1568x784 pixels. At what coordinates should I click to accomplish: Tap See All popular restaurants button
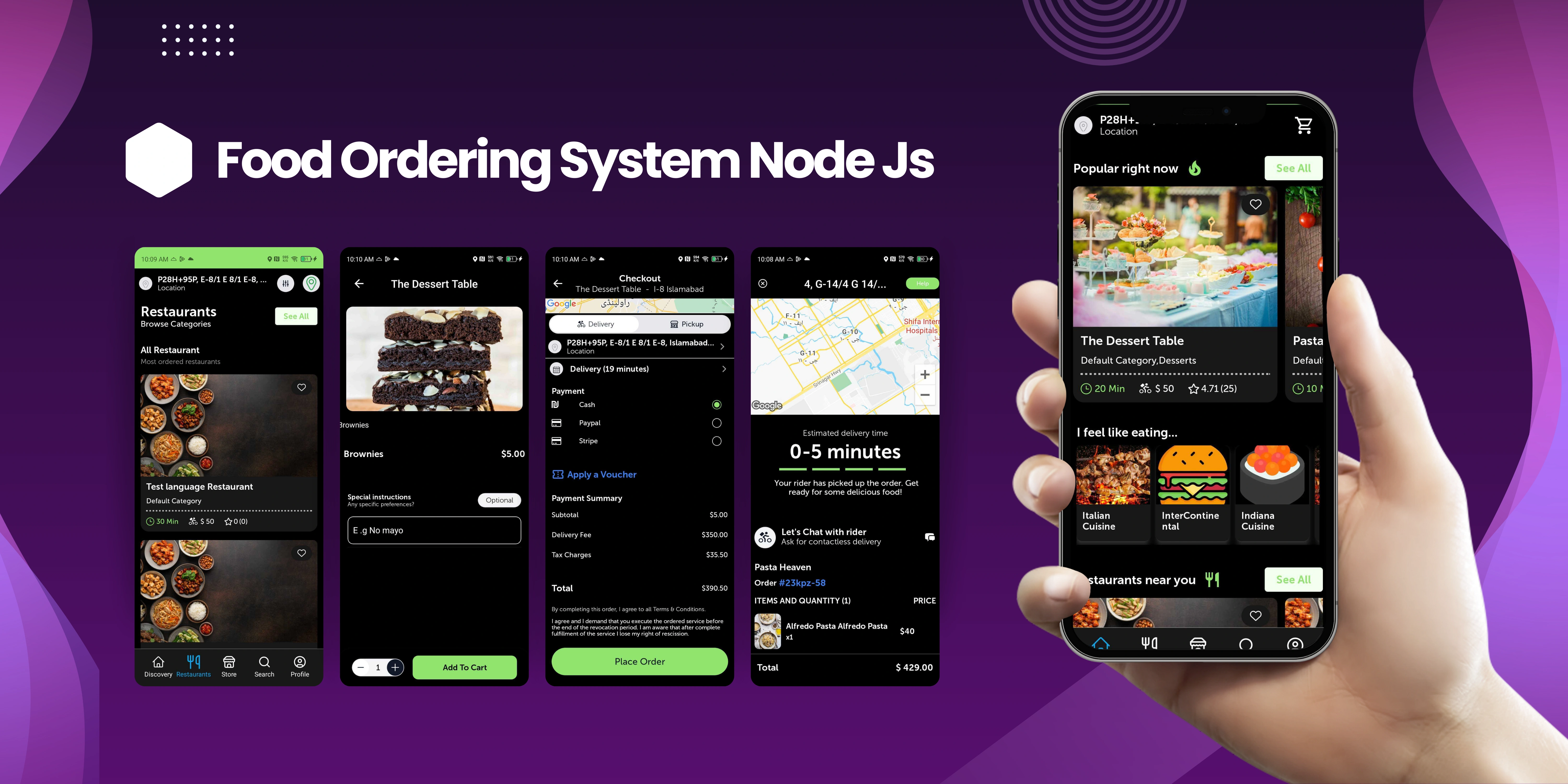1298,168
